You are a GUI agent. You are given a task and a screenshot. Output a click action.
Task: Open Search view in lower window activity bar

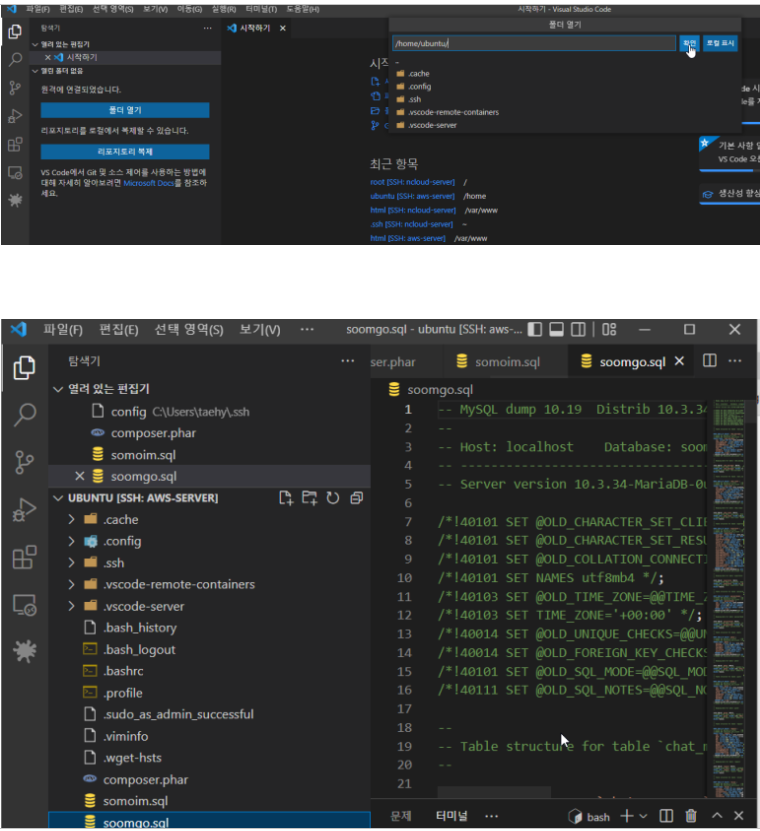click(x=24, y=414)
